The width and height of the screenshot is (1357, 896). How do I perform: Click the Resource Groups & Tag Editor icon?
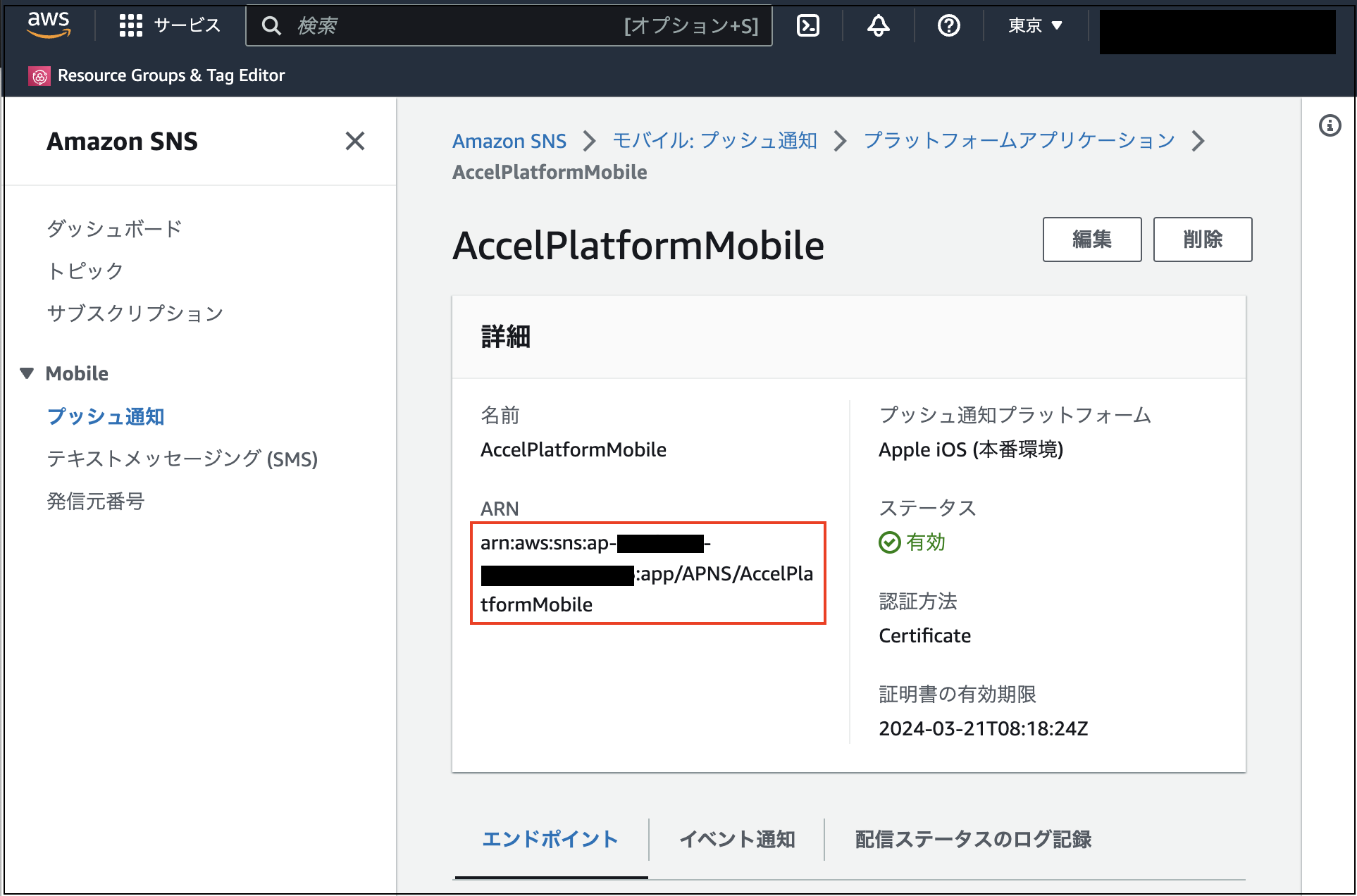[39, 75]
